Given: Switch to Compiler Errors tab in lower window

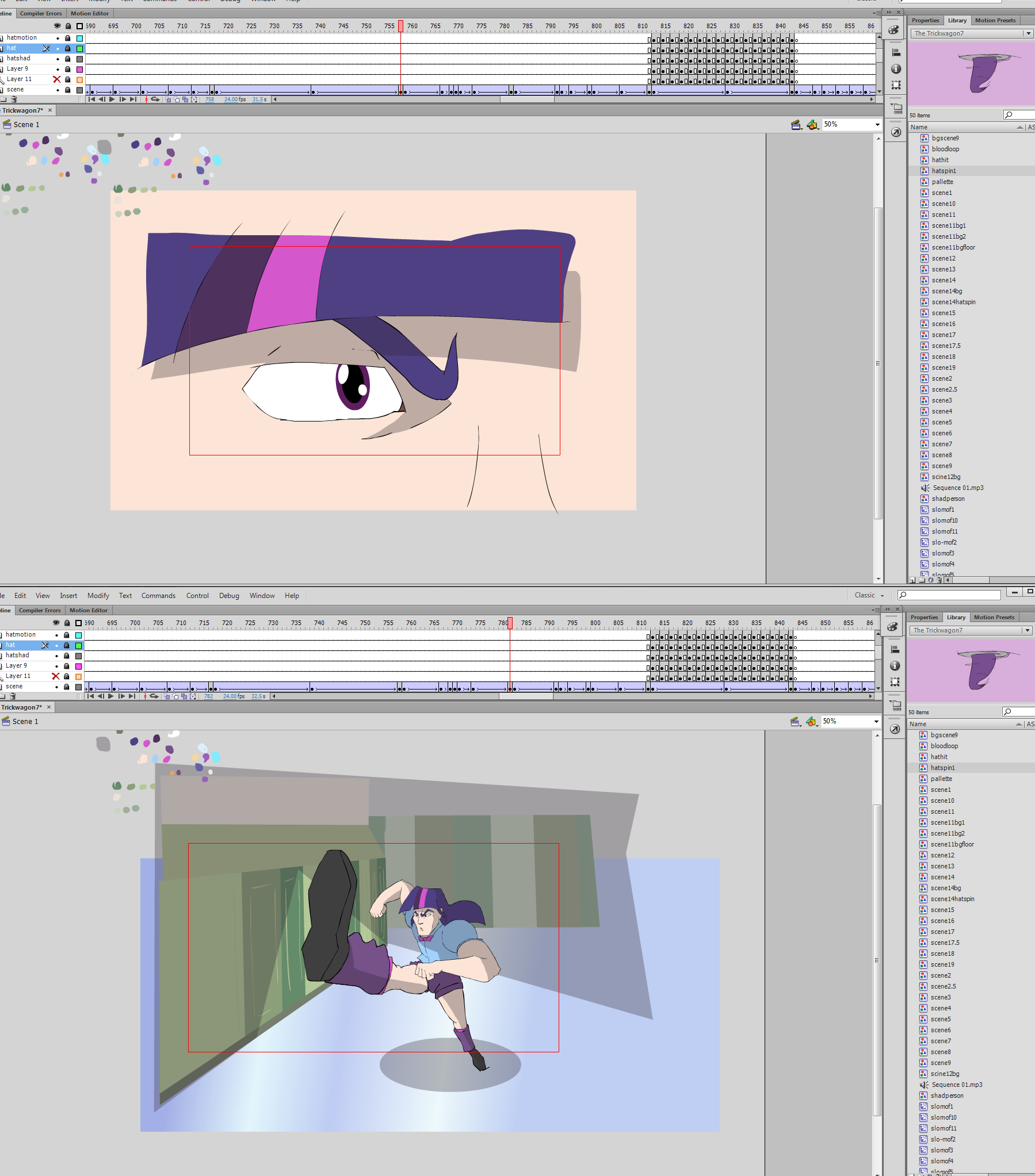Looking at the screenshot, I should tap(40, 611).
